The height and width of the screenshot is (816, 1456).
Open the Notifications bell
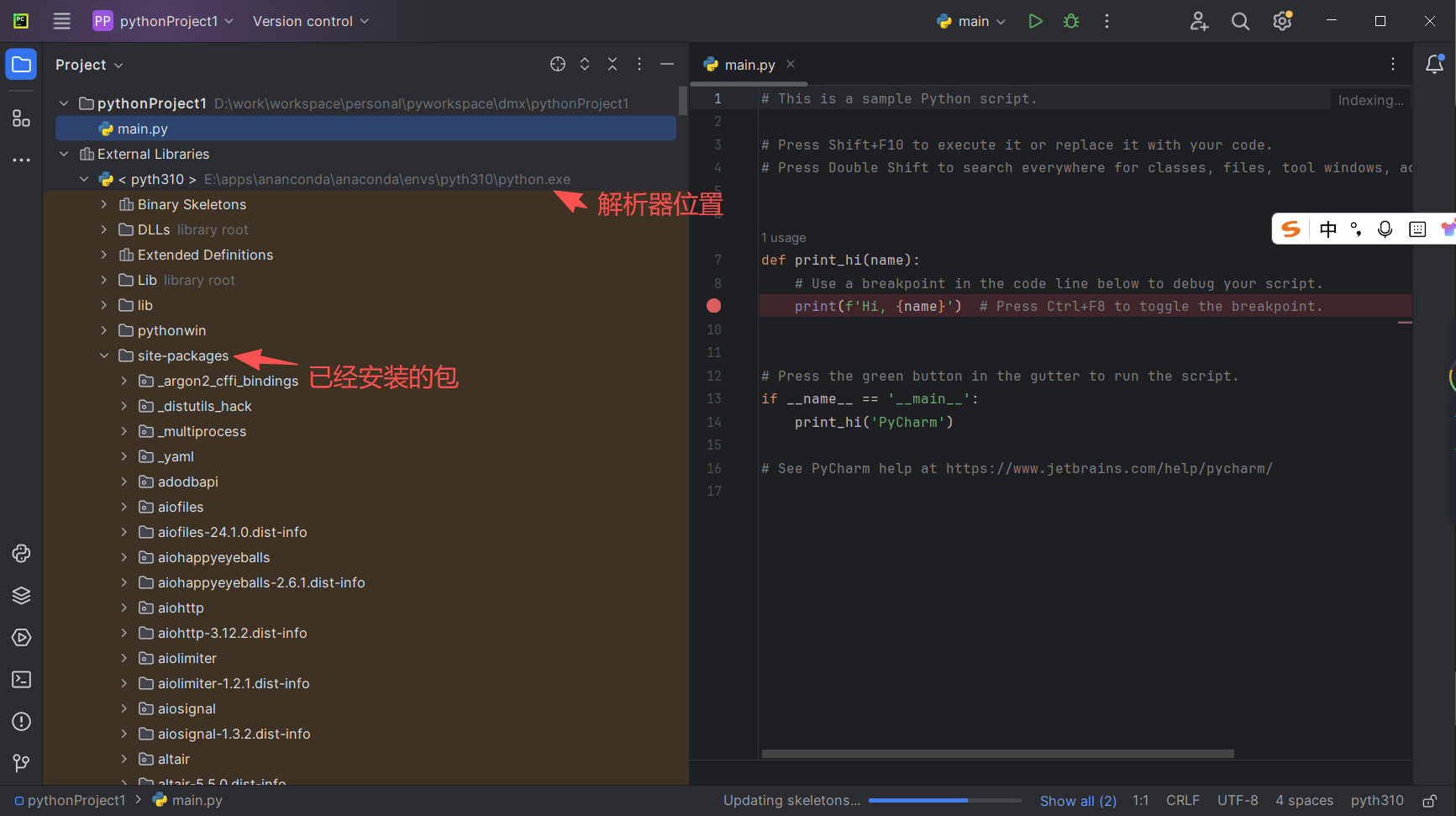tap(1435, 64)
